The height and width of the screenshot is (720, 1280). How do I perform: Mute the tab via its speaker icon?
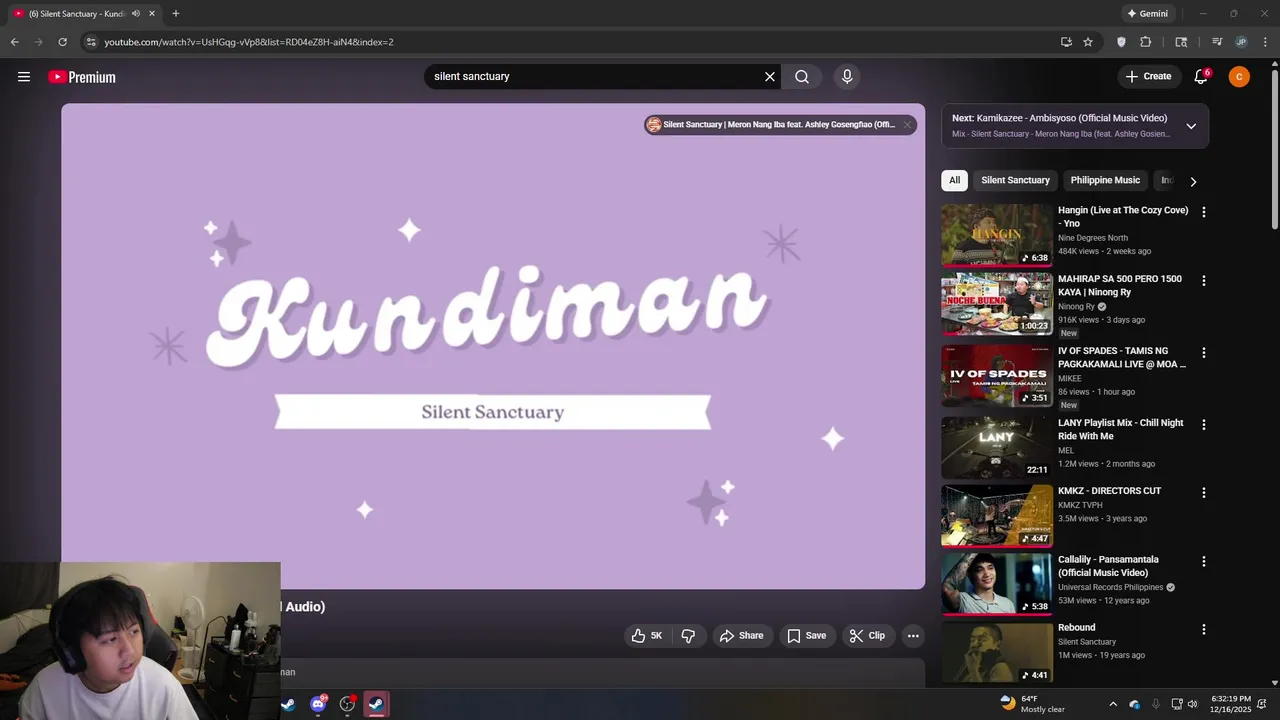[x=136, y=14]
